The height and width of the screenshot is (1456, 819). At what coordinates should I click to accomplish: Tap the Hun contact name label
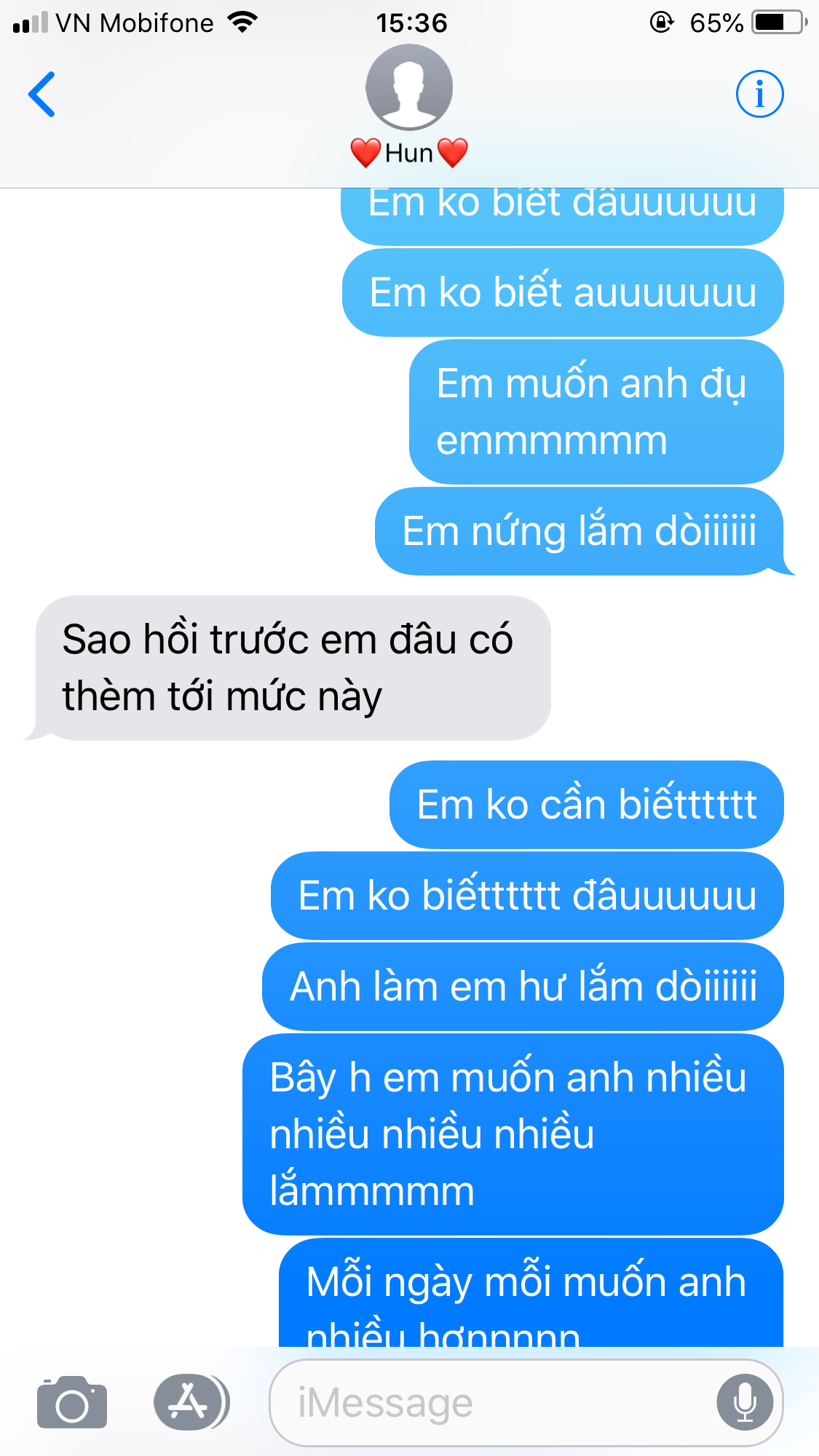click(x=408, y=154)
